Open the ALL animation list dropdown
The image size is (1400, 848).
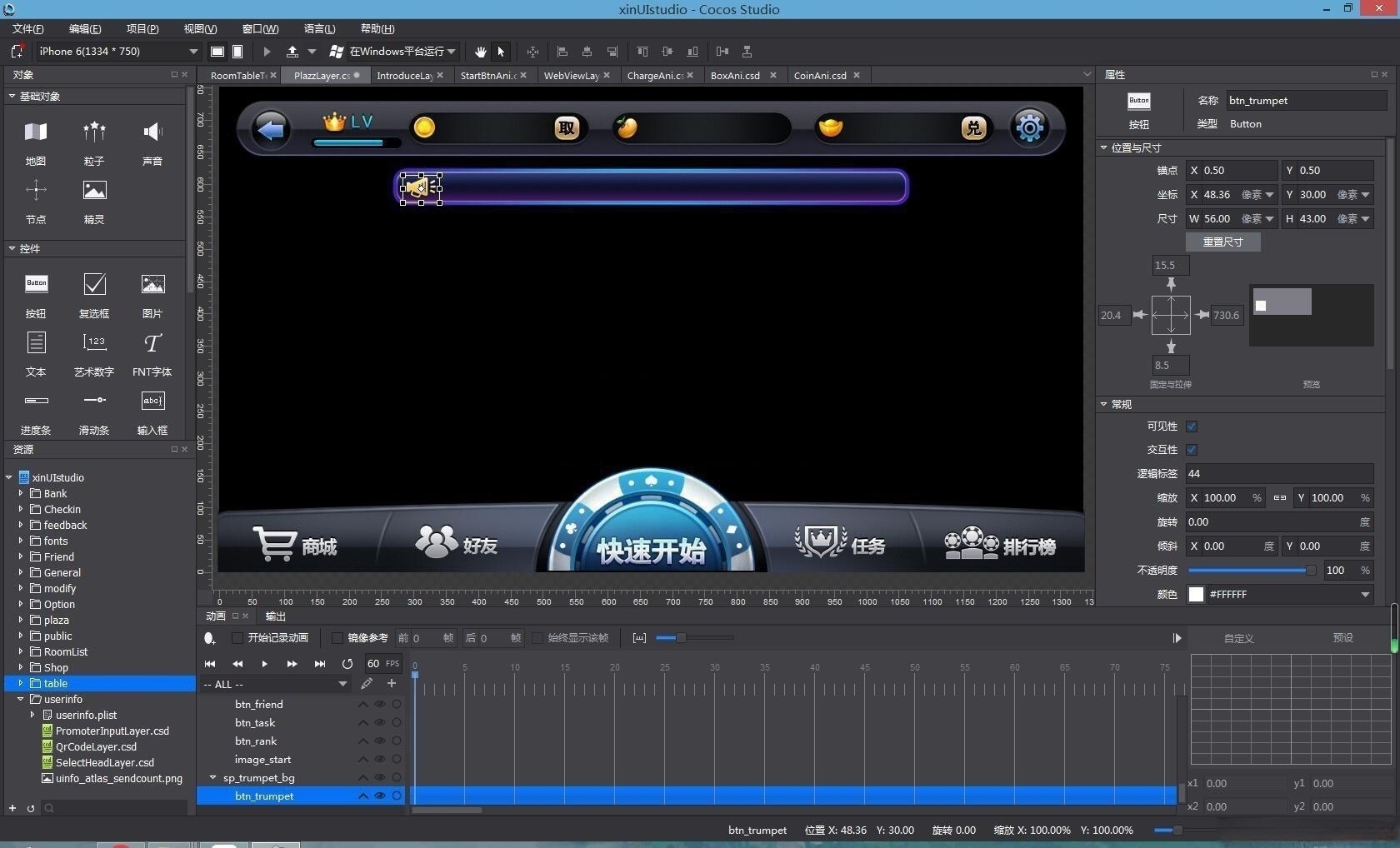pos(275,685)
